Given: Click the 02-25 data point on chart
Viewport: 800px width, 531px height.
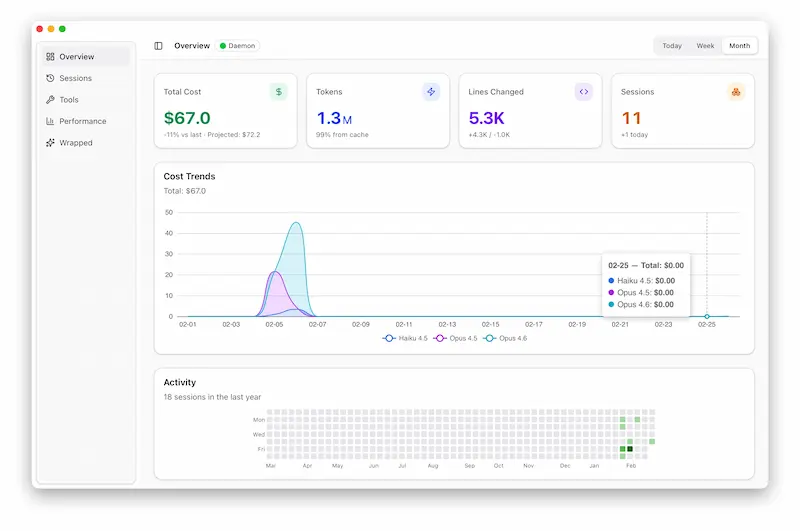Looking at the screenshot, I should 707,316.
